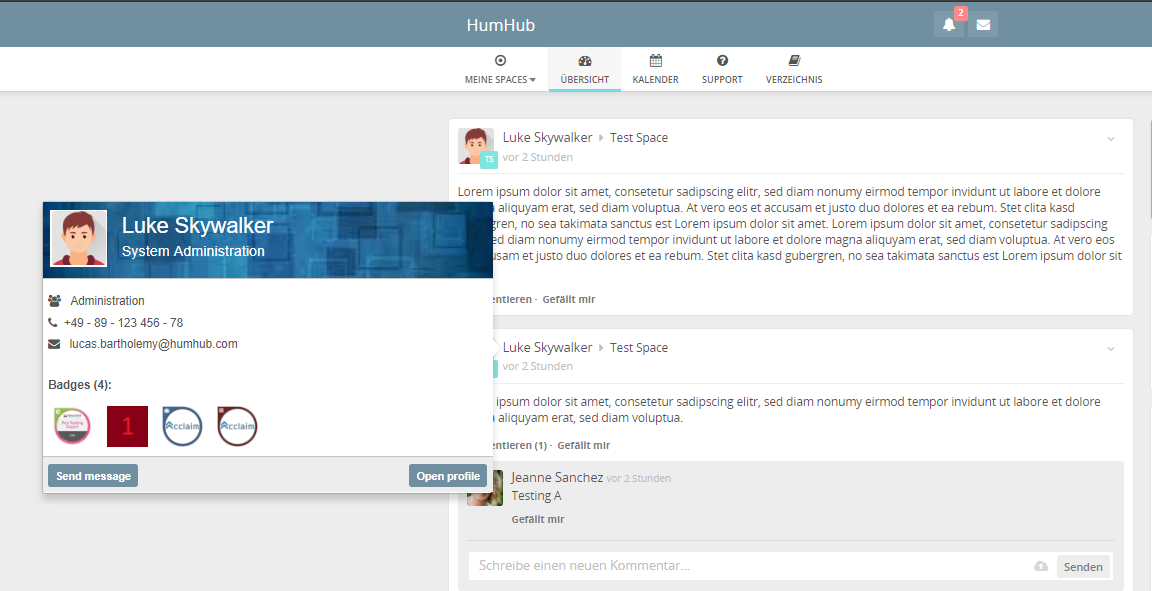Image resolution: width=1152 pixels, height=591 pixels.
Task: Click the Open profile button
Action: tap(447, 476)
